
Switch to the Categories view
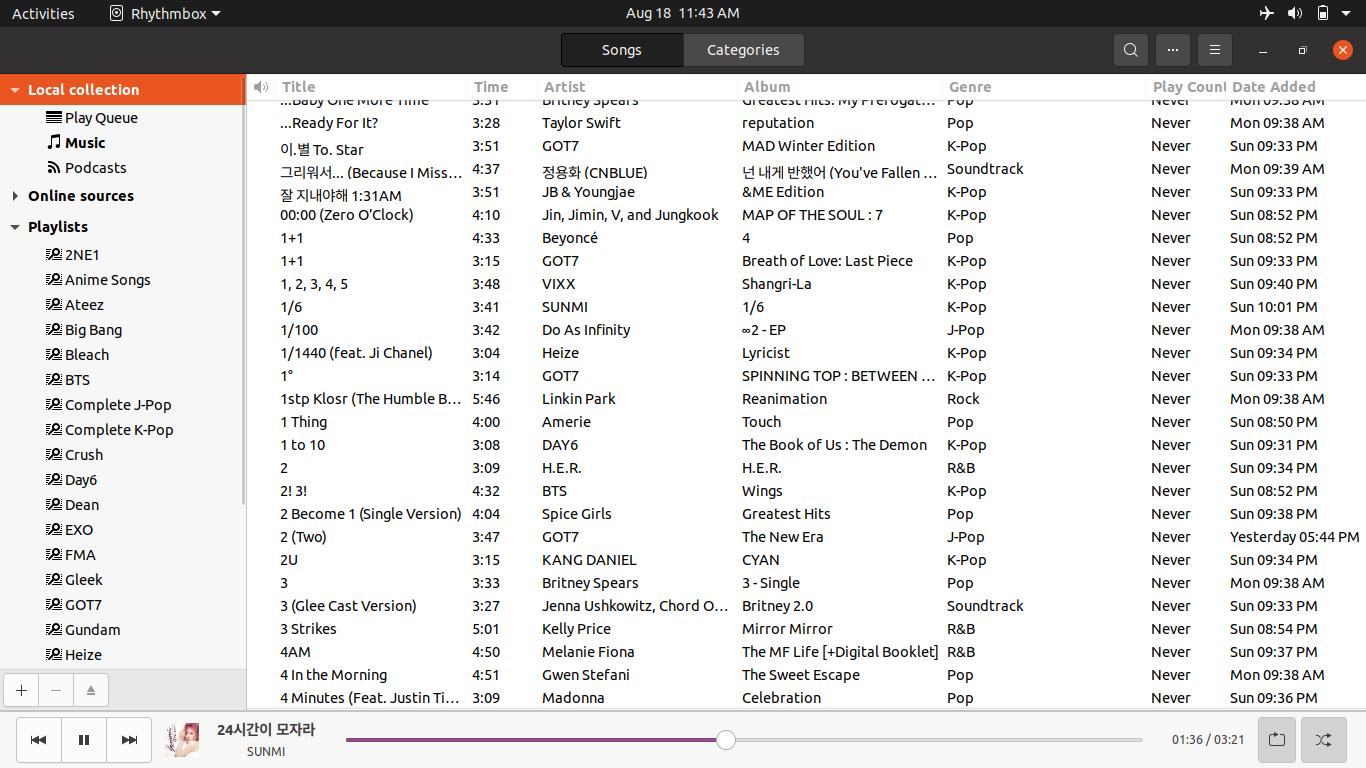[743, 50]
